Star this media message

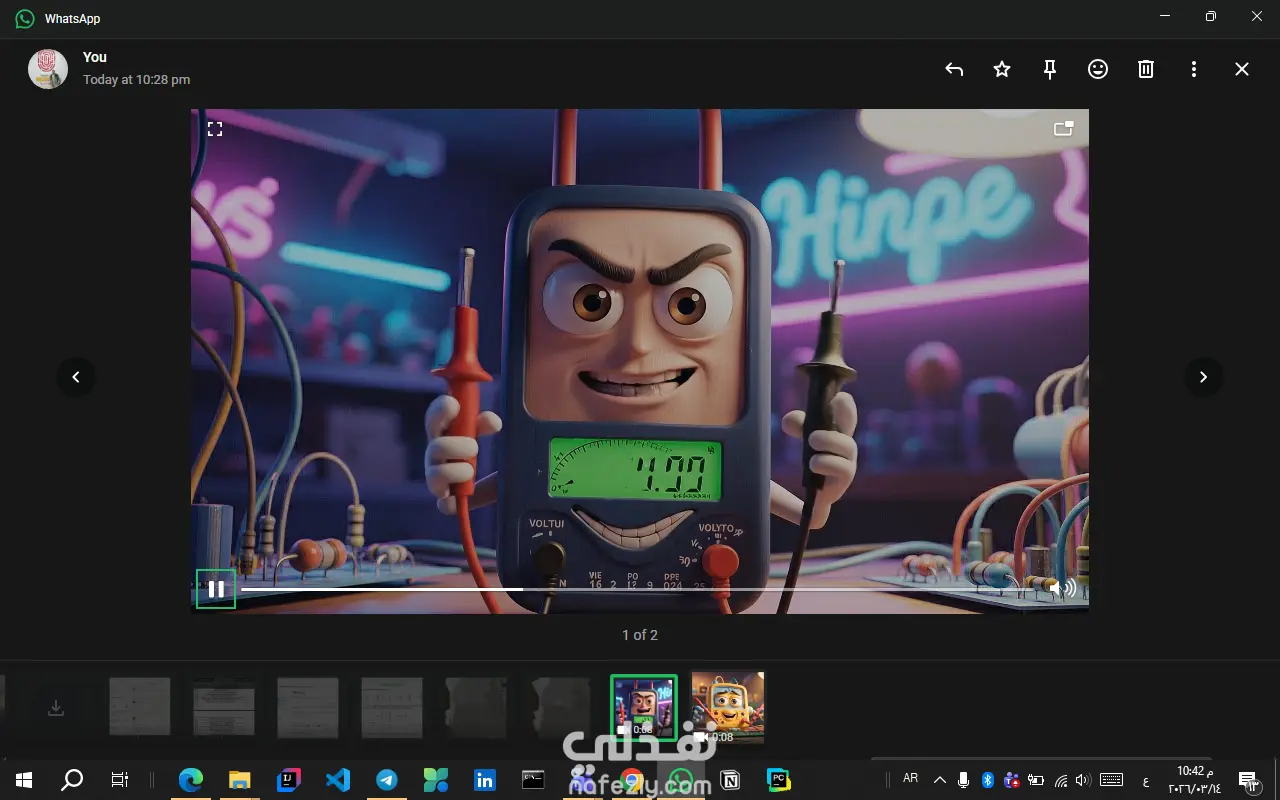1002,69
